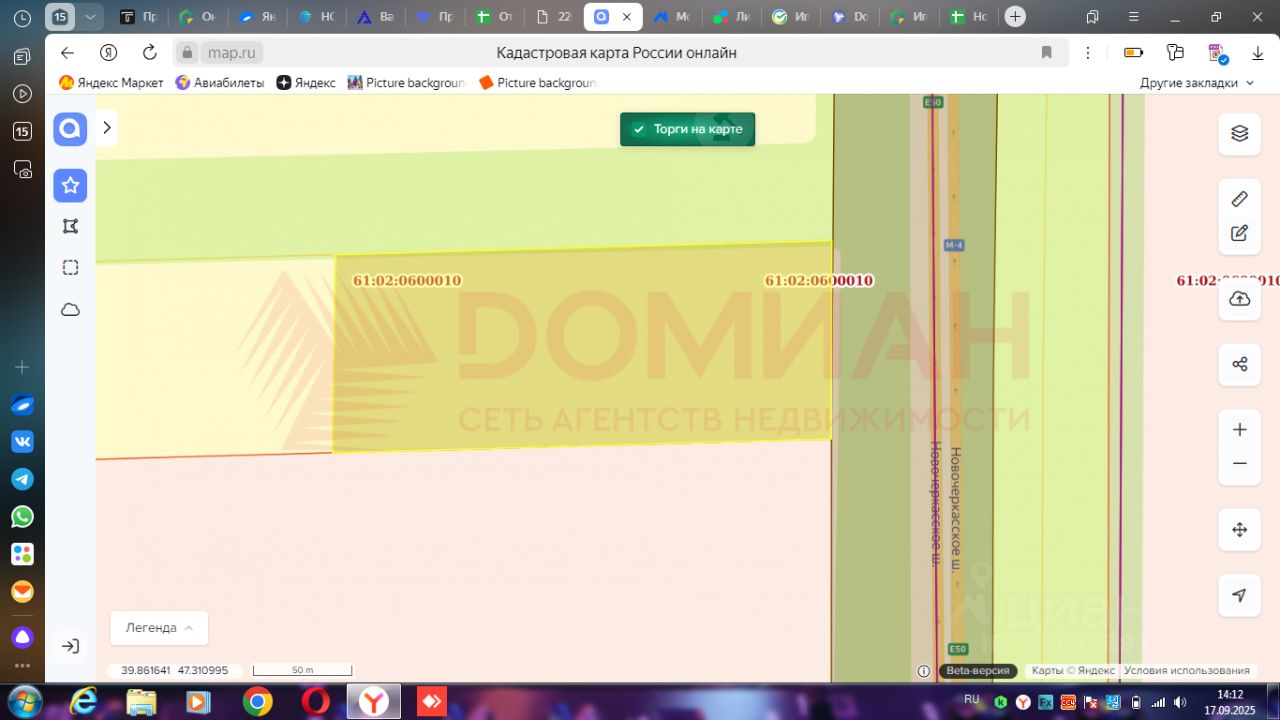Select the ruler measurement tool
The width and height of the screenshot is (1280, 720).
tap(1239, 199)
